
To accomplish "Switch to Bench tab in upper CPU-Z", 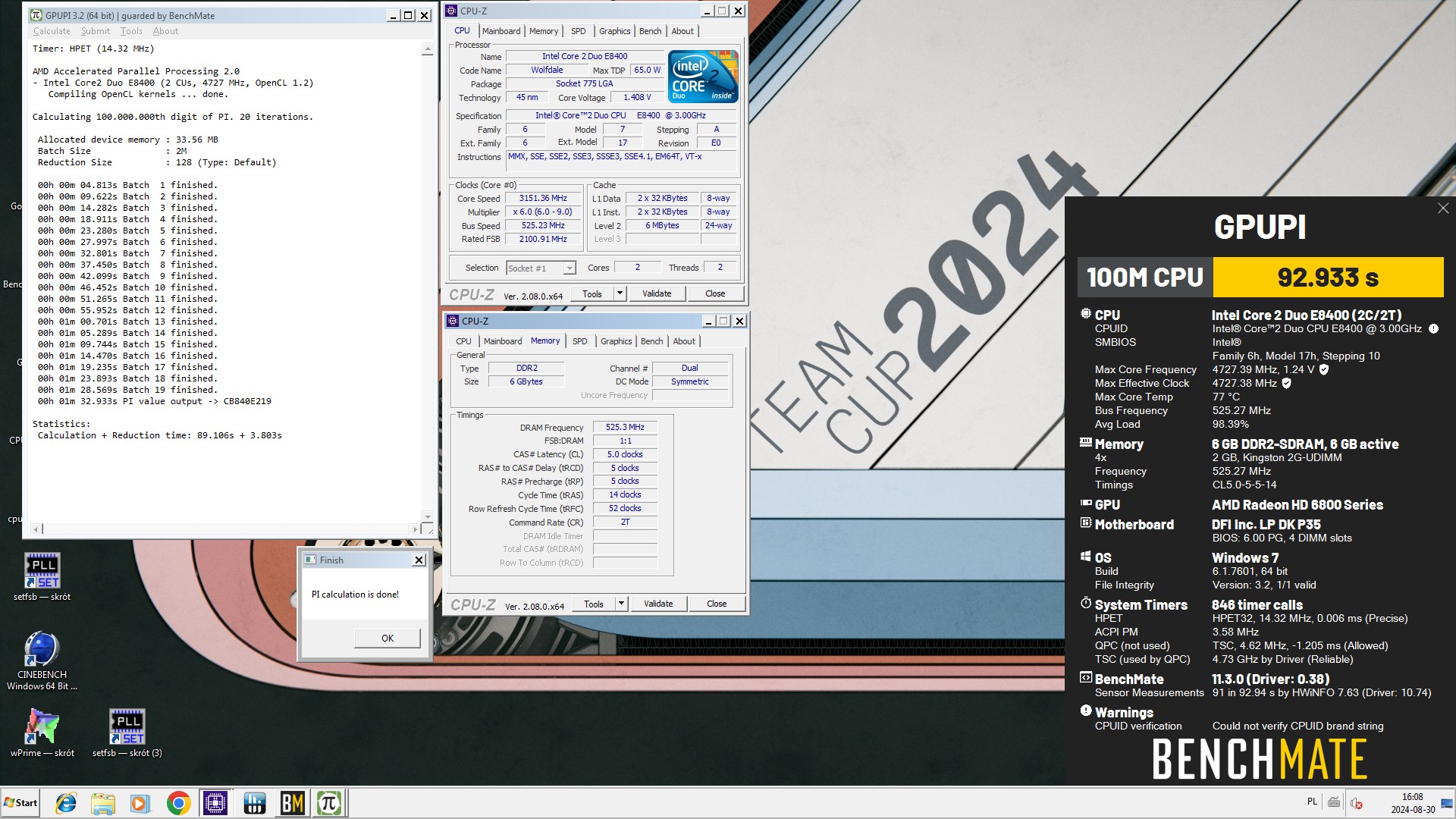I will (x=650, y=31).
